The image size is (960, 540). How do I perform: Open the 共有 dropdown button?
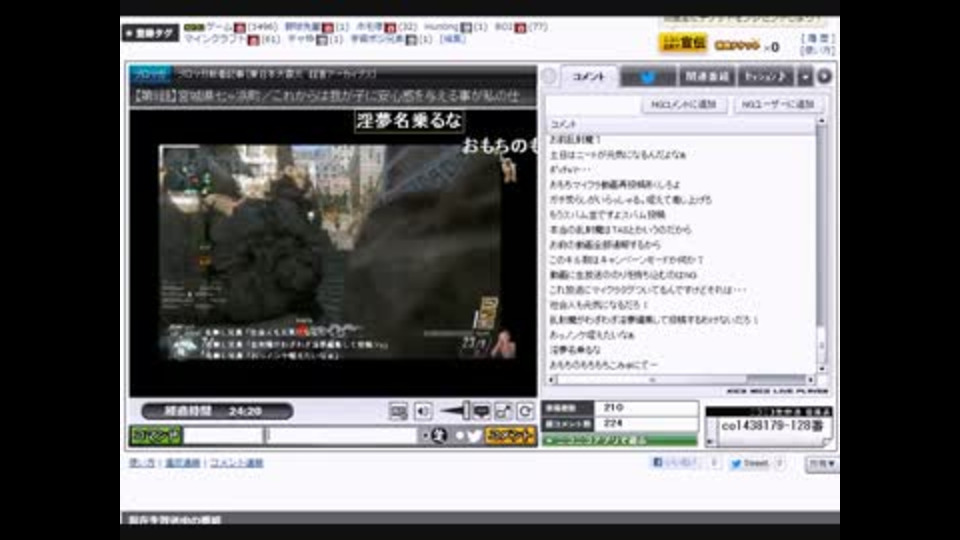[822, 464]
